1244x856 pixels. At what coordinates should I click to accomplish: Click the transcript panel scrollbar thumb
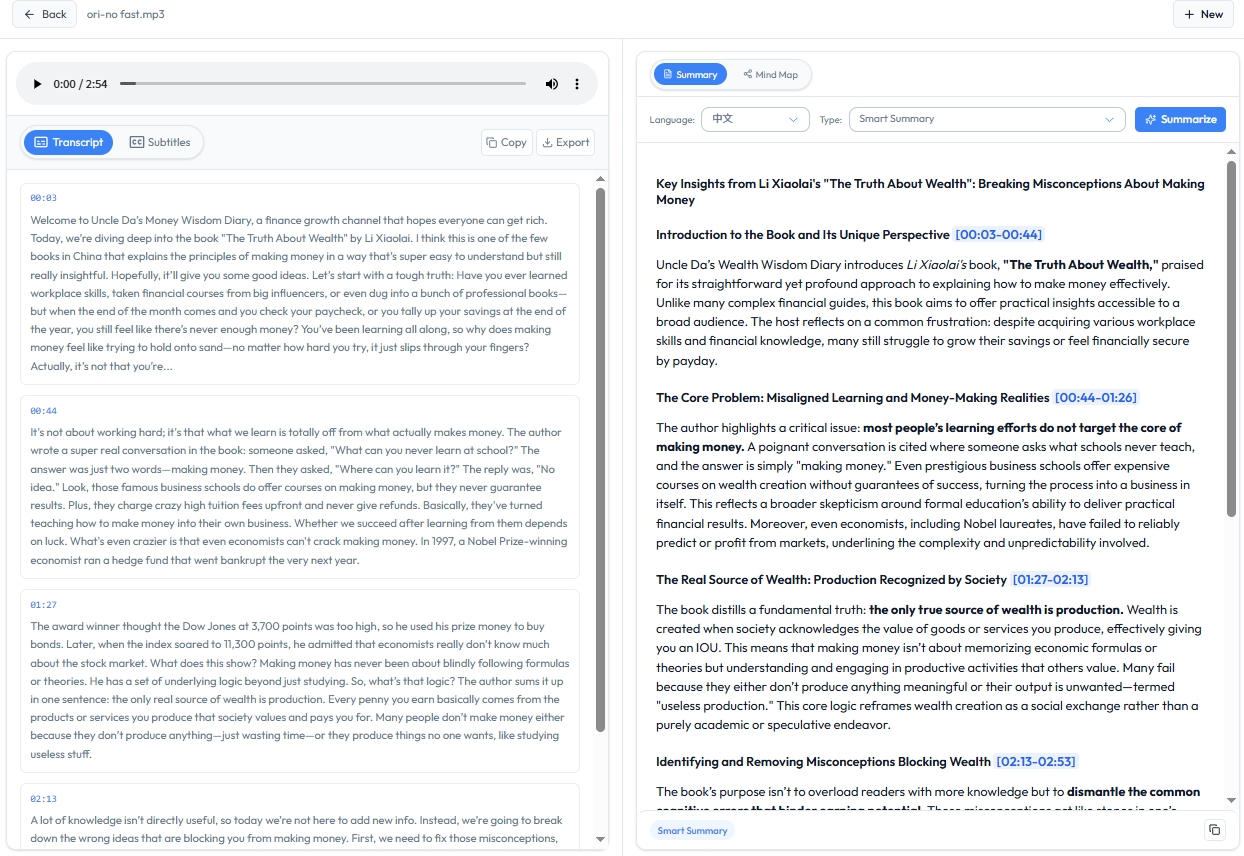(600, 460)
